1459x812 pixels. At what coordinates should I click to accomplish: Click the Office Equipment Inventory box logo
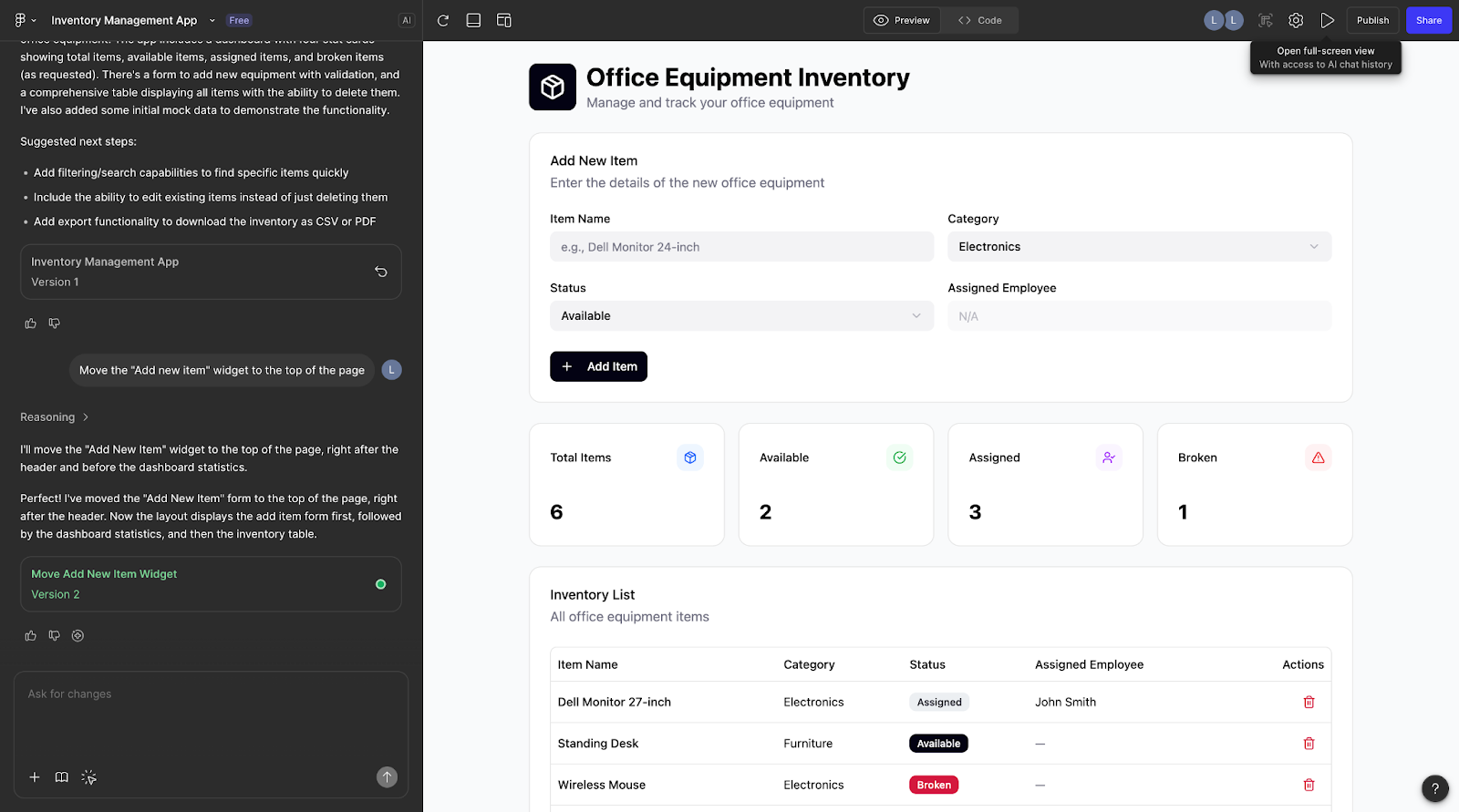pyautogui.click(x=553, y=87)
